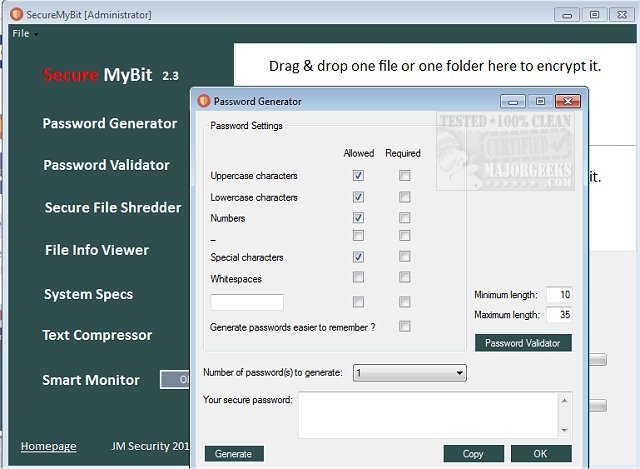640x469 pixels.
Task: Check Allowed for custom characters field
Action: [x=358, y=302]
